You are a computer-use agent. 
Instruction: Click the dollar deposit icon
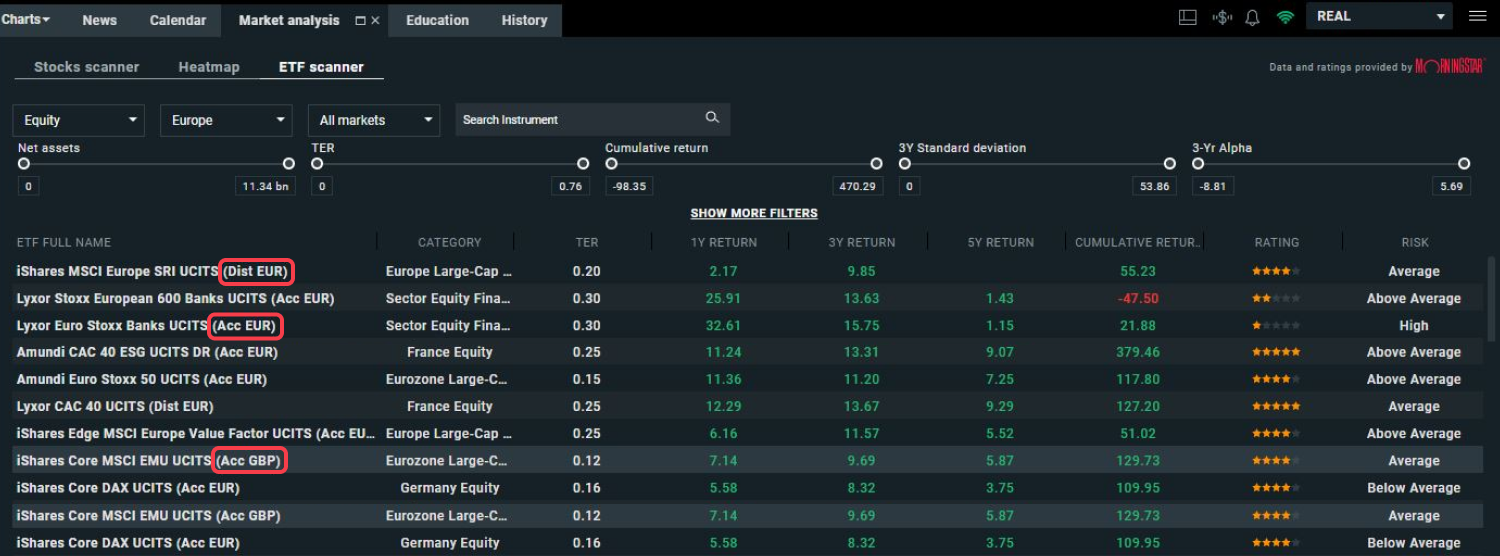coord(1221,17)
